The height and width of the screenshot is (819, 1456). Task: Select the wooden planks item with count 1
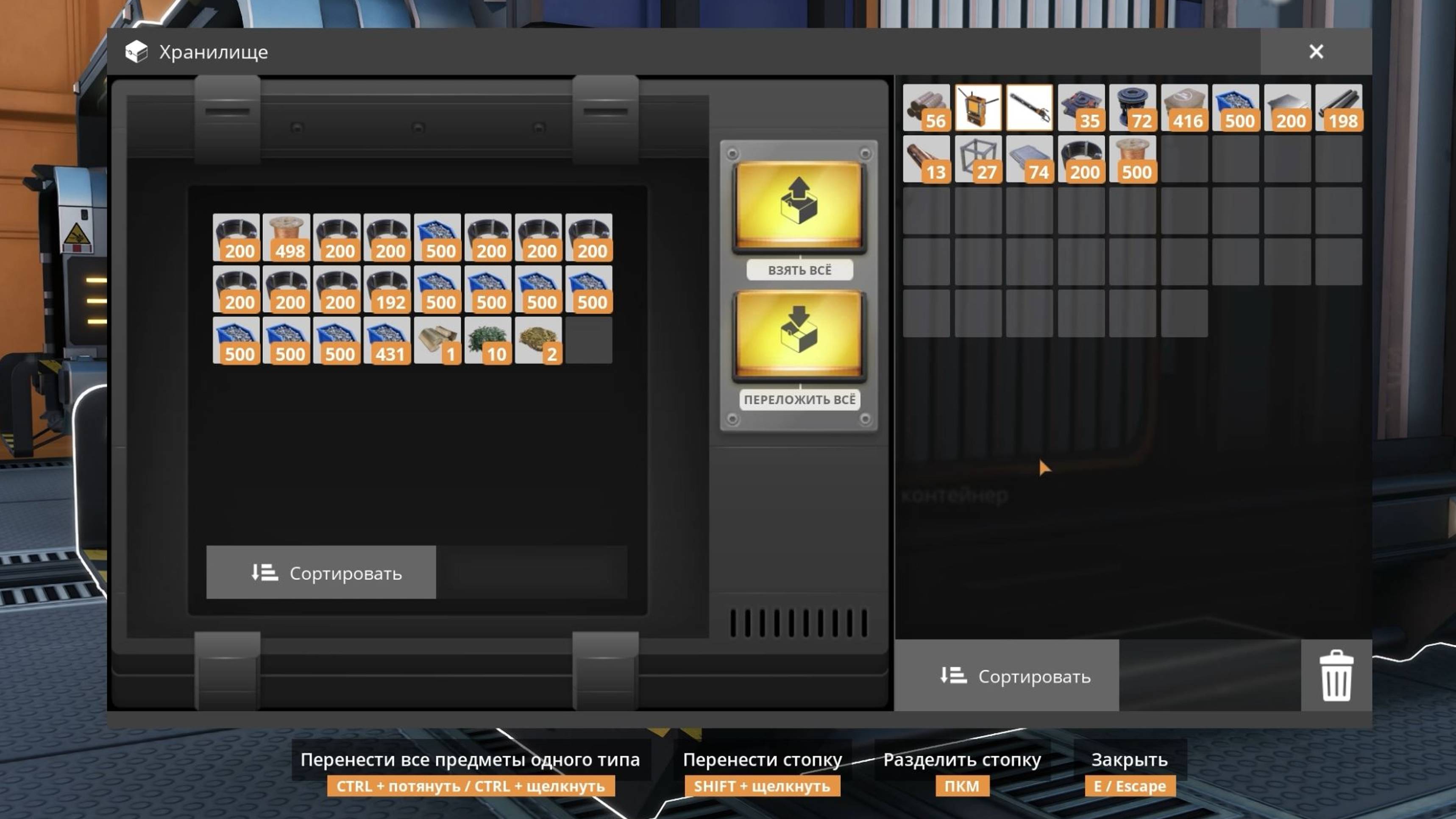click(x=437, y=340)
